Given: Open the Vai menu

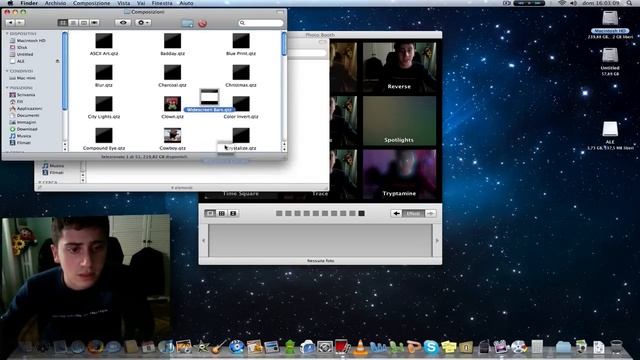Looking at the screenshot, I should point(141,3).
